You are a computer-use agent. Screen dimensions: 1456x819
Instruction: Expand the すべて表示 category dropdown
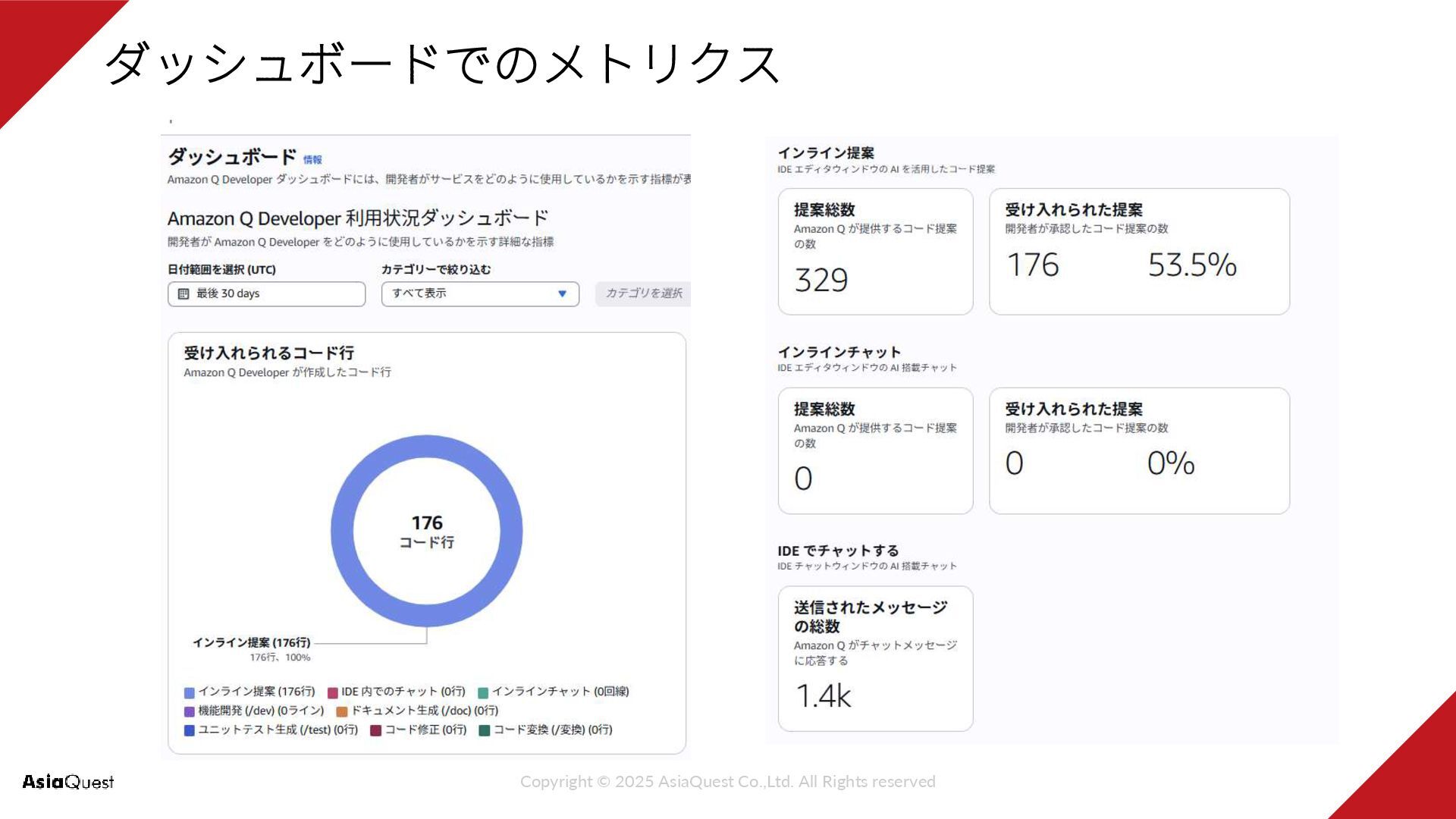tap(480, 294)
